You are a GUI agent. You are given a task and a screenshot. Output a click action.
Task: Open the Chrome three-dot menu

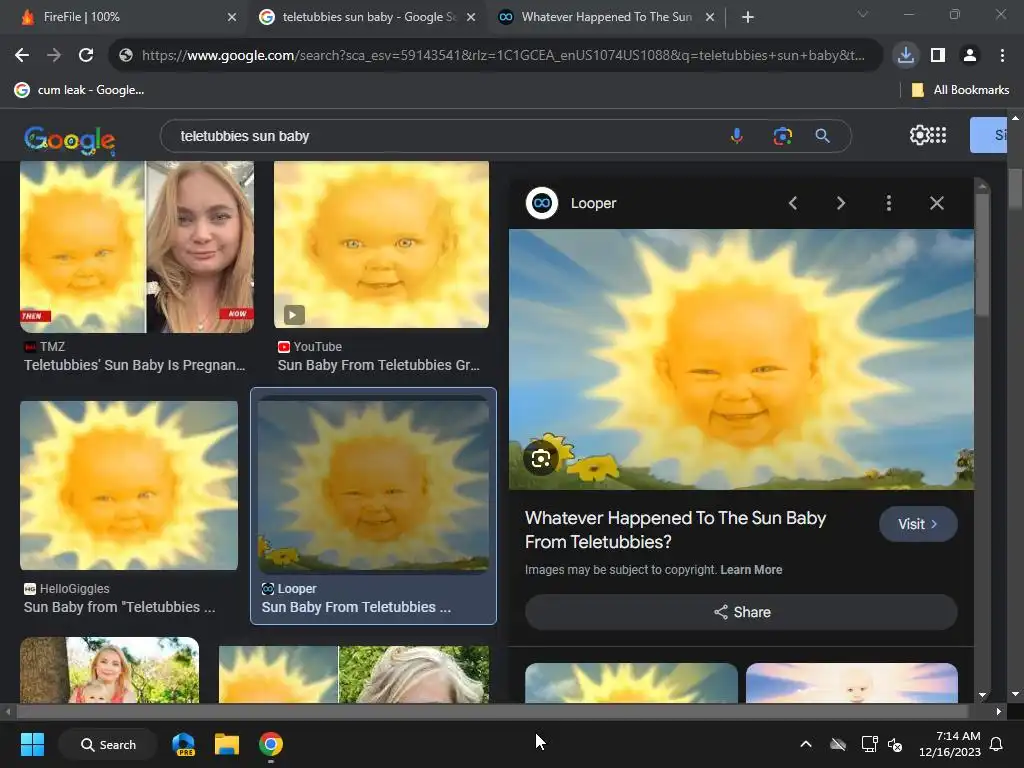coord(1002,56)
